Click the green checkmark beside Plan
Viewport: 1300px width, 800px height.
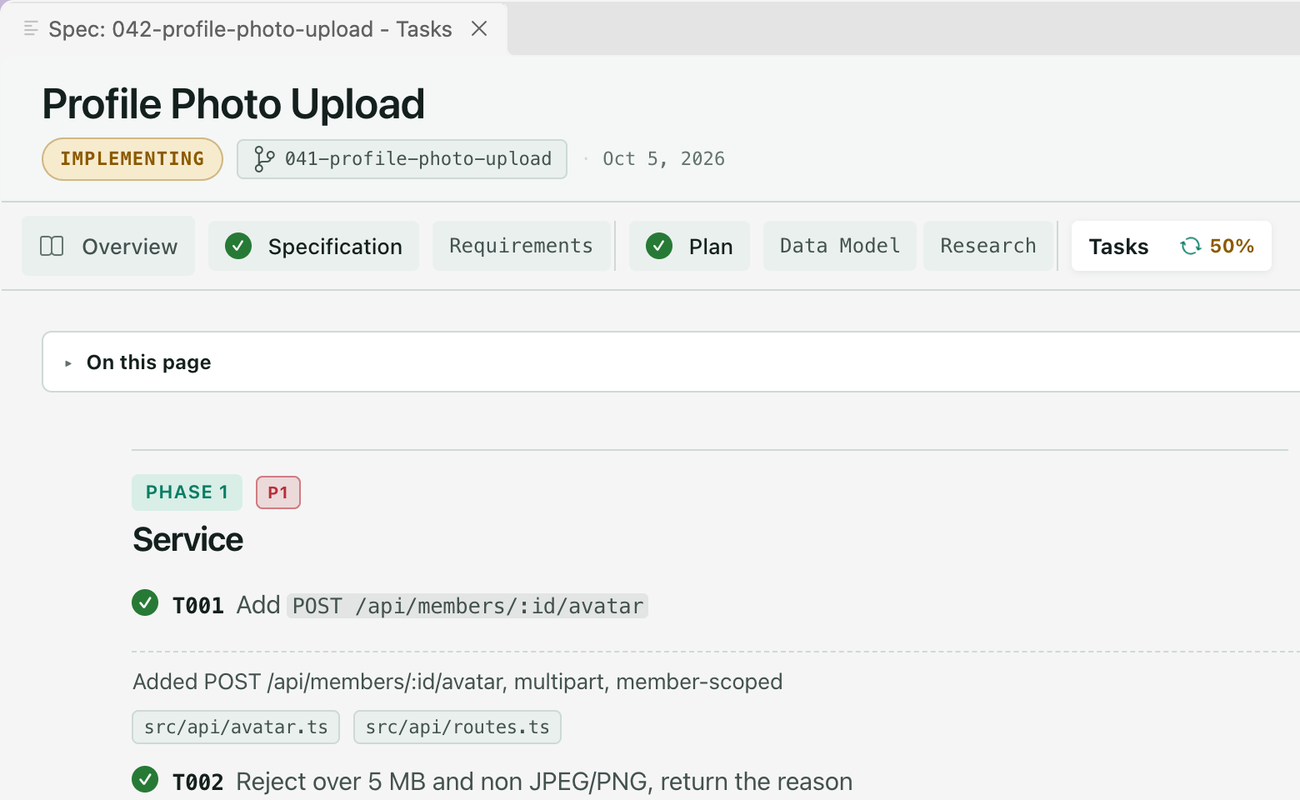659,246
